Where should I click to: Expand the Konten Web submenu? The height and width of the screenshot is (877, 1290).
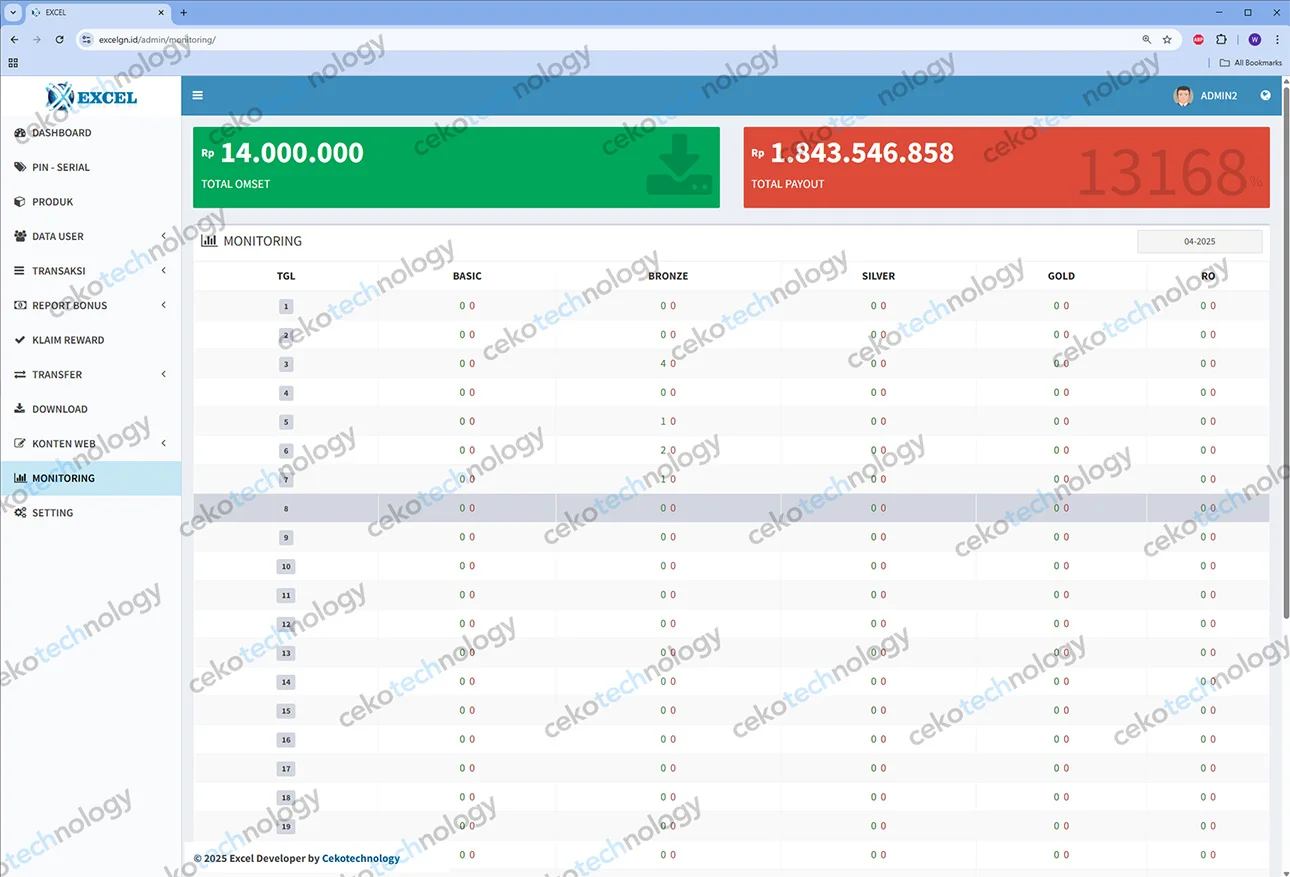coord(63,444)
